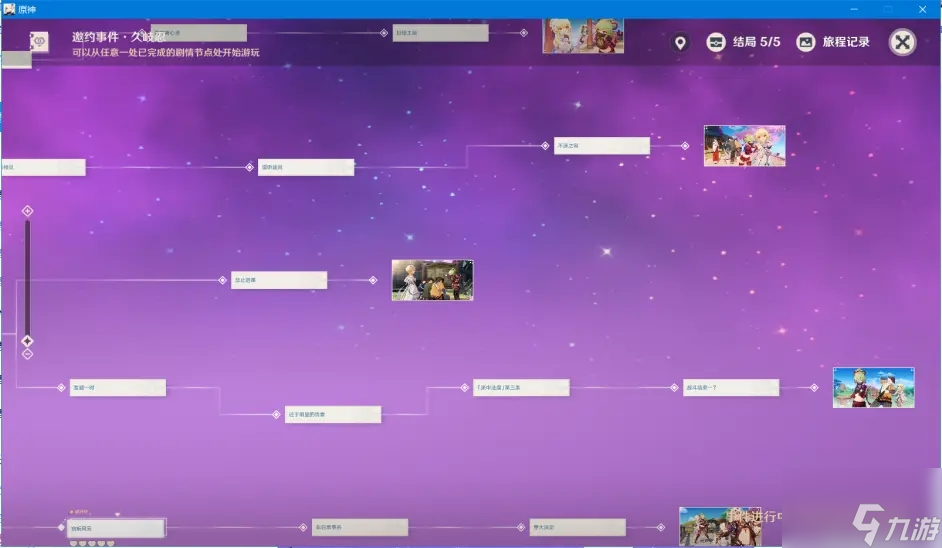Screen dimensions: 942x548
Task: Open the middle ending thumbnail beside the building
Action: [432, 280]
